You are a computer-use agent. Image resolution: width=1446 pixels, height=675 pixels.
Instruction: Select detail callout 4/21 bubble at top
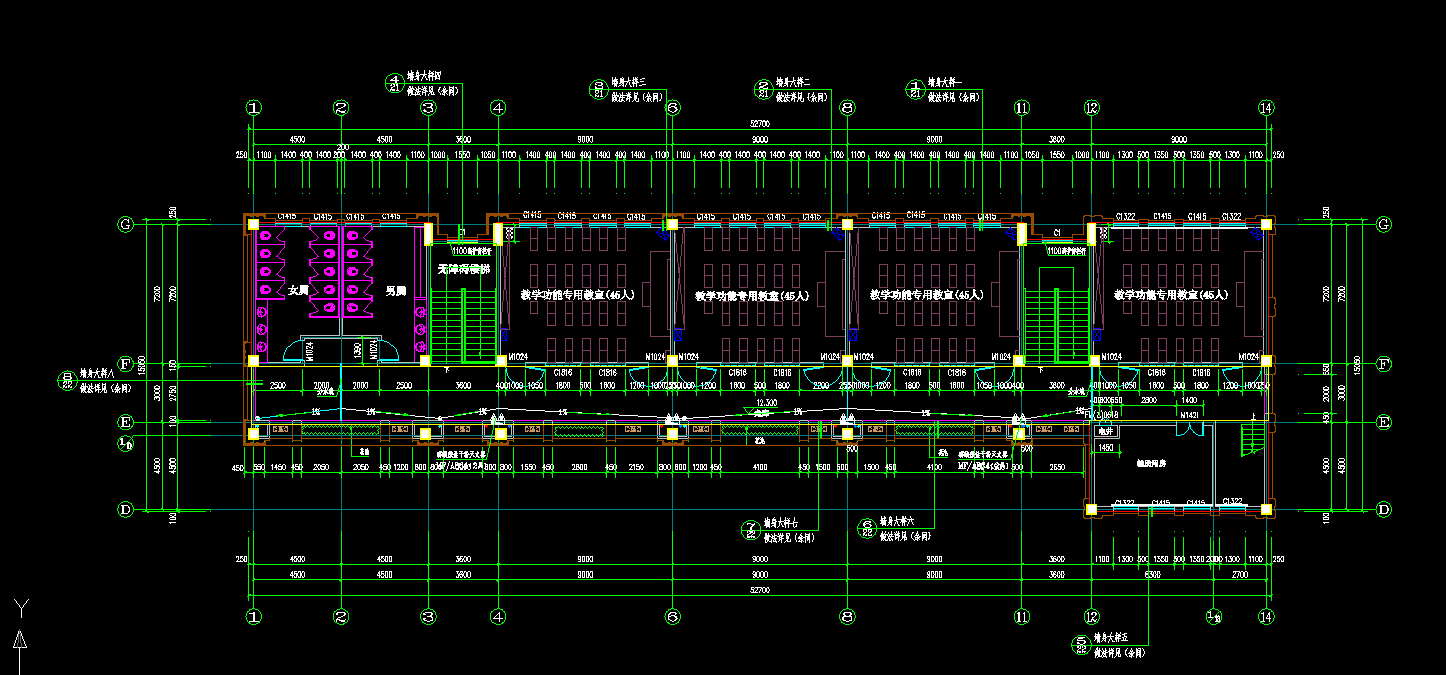pos(395,84)
